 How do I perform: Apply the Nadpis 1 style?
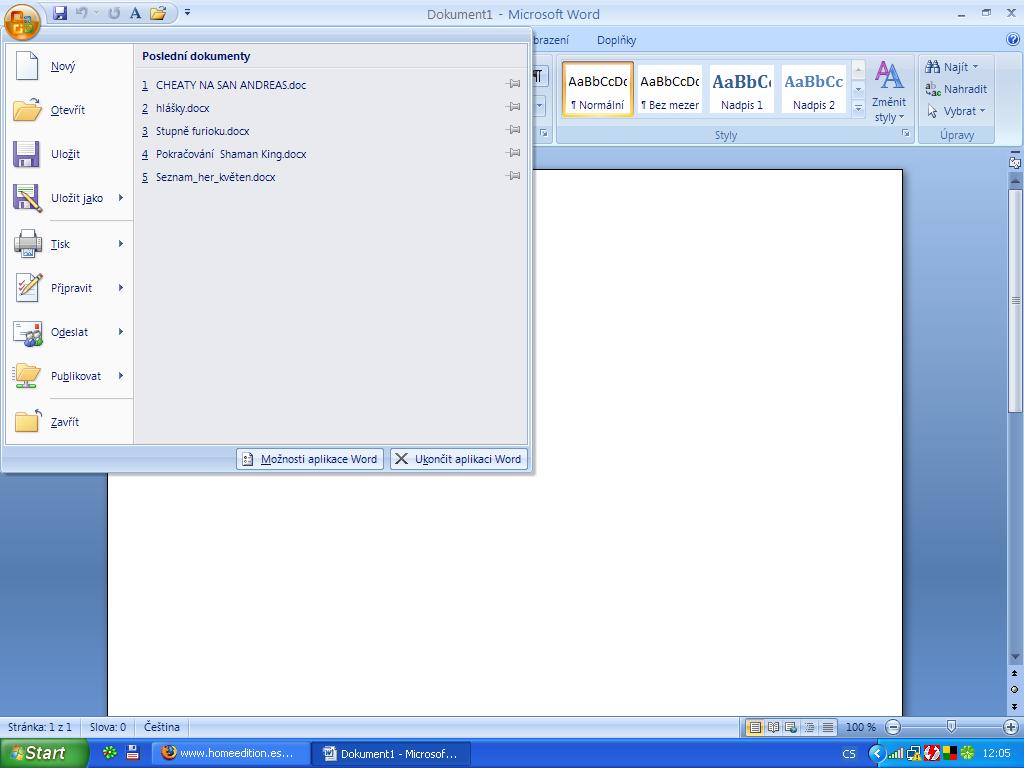coord(741,89)
